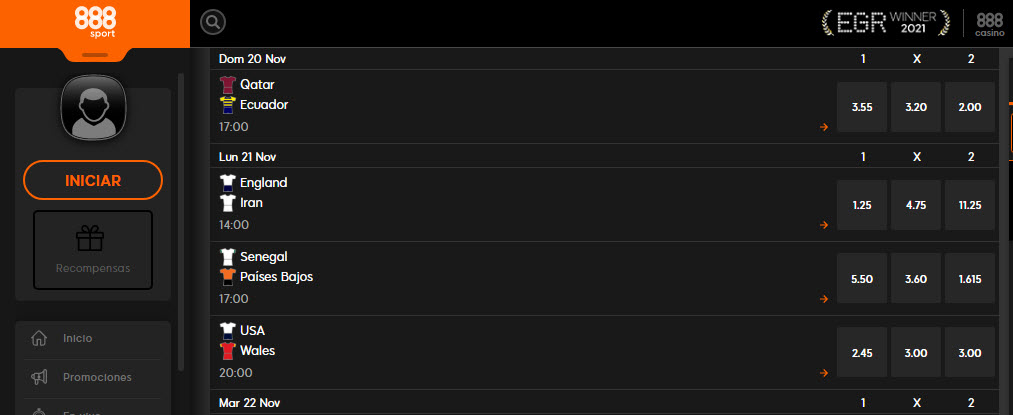
Task: Go to Inicio in sidebar
Action: (x=77, y=338)
